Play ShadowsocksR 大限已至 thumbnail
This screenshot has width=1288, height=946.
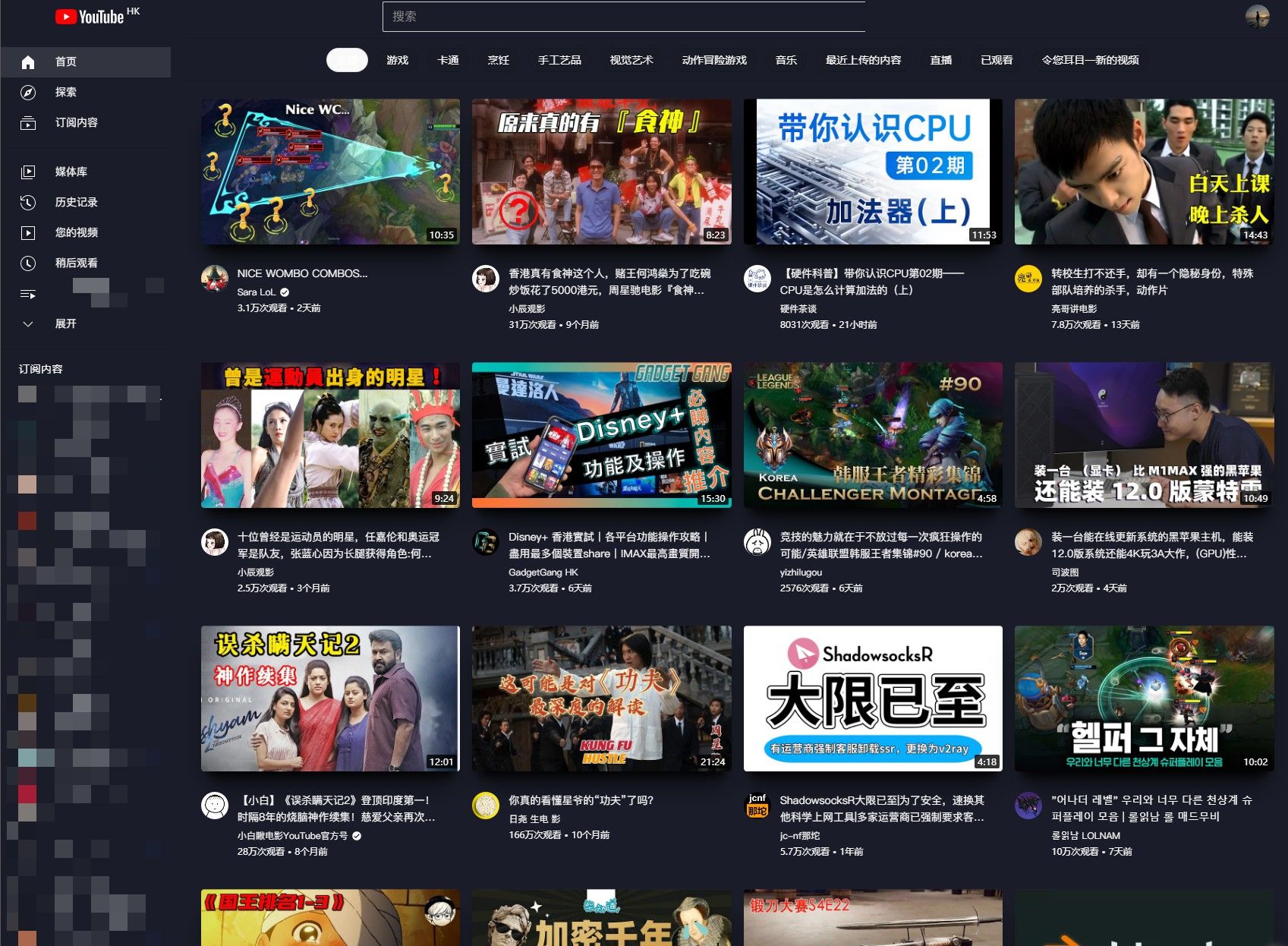pyautogui.click(x=873, y=698)
